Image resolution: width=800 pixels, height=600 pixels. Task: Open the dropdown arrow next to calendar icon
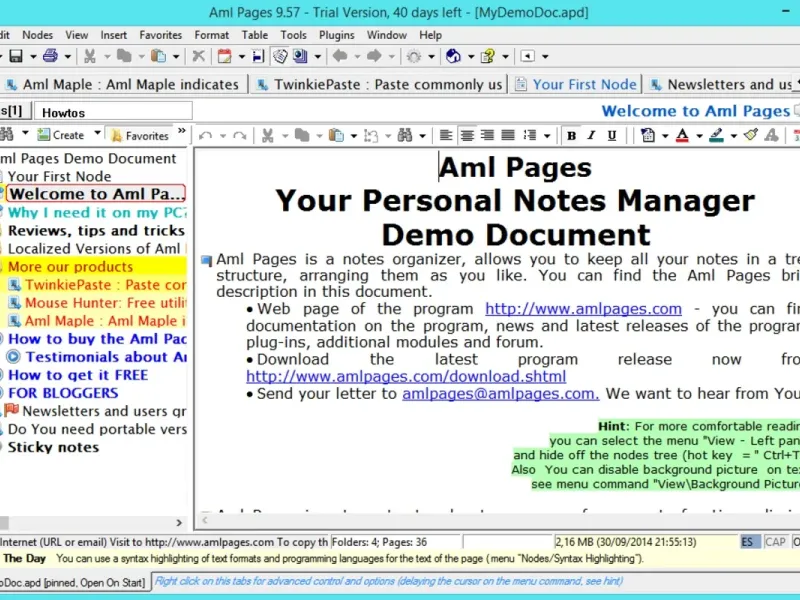pyautogui.click(x=242, y=57)
